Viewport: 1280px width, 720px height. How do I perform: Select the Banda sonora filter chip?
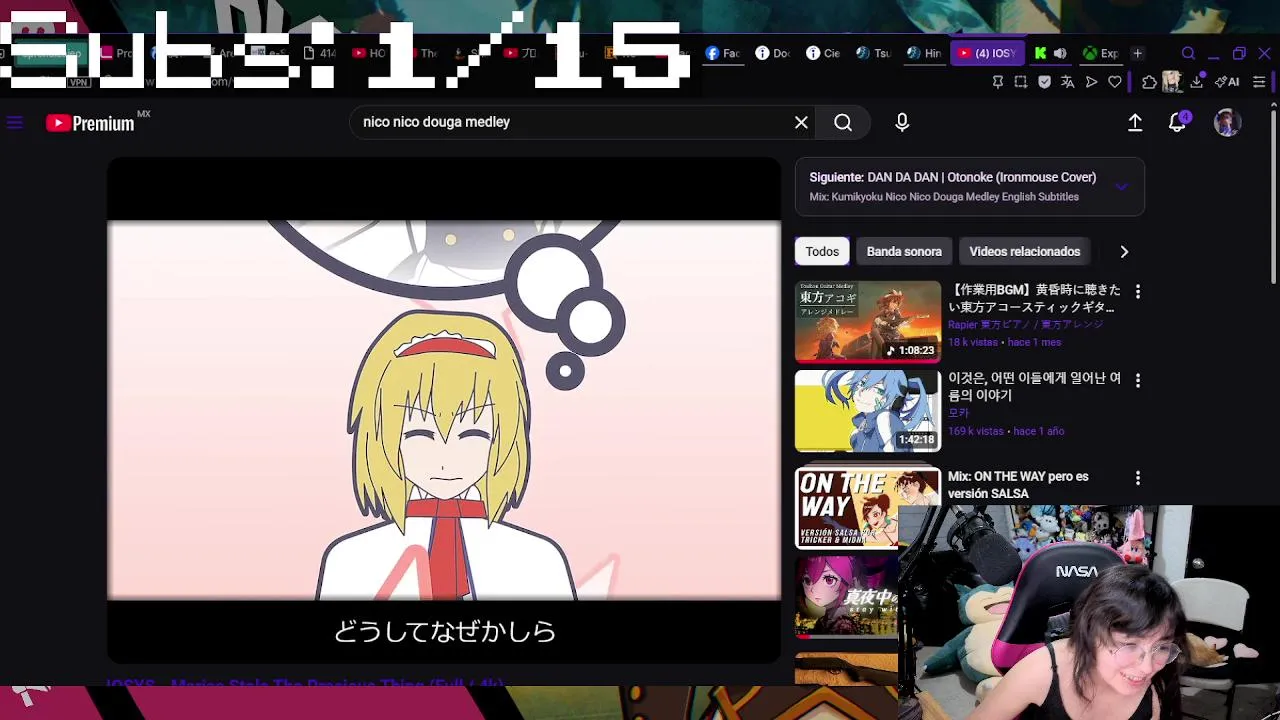coord(904,251)
